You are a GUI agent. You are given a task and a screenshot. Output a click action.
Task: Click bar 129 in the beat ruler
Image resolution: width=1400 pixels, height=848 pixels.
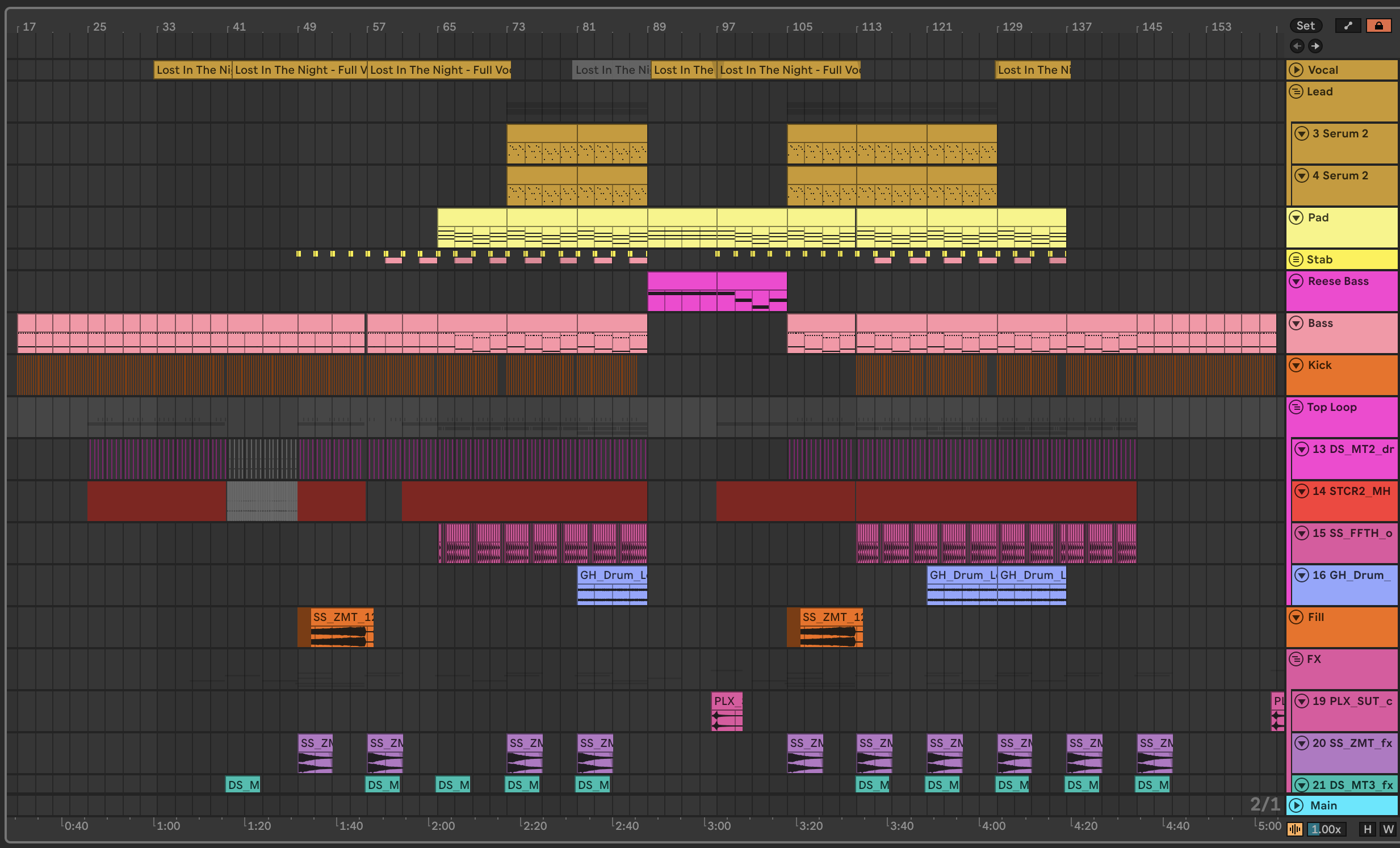(1012, 27)
